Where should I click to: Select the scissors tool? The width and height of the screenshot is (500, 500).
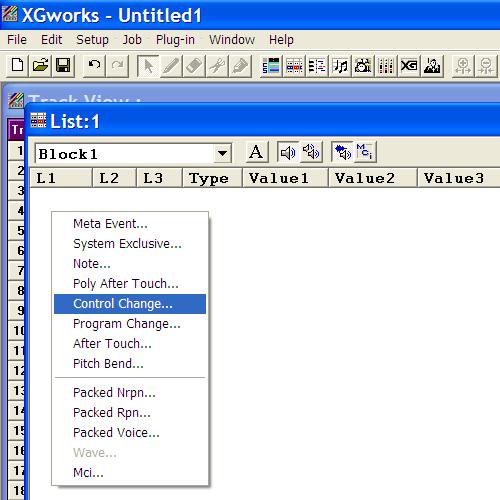217,65
